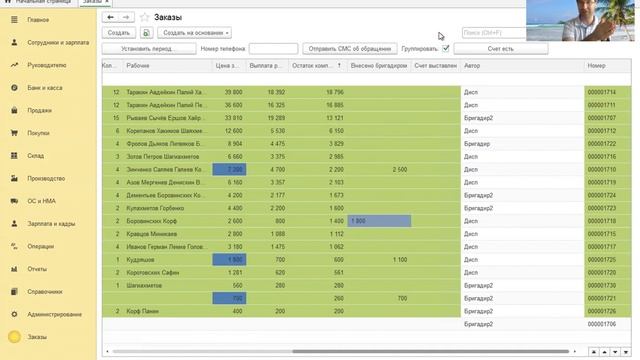Open Производство factory icon in sidebar
Viewport: 640px width, 360px height.
coord(14,178)
